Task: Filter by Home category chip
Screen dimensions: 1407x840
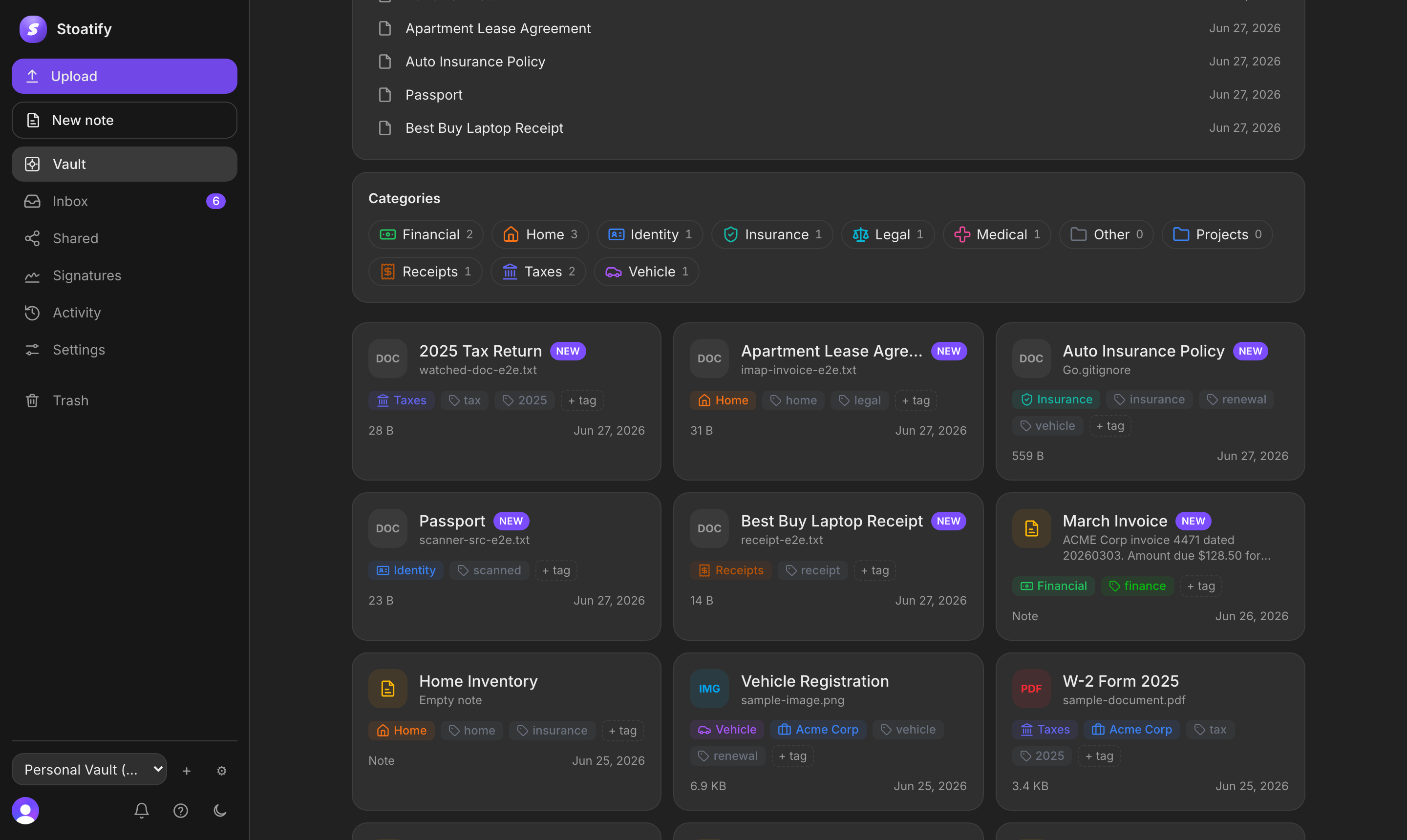Action: coord(540,234)
